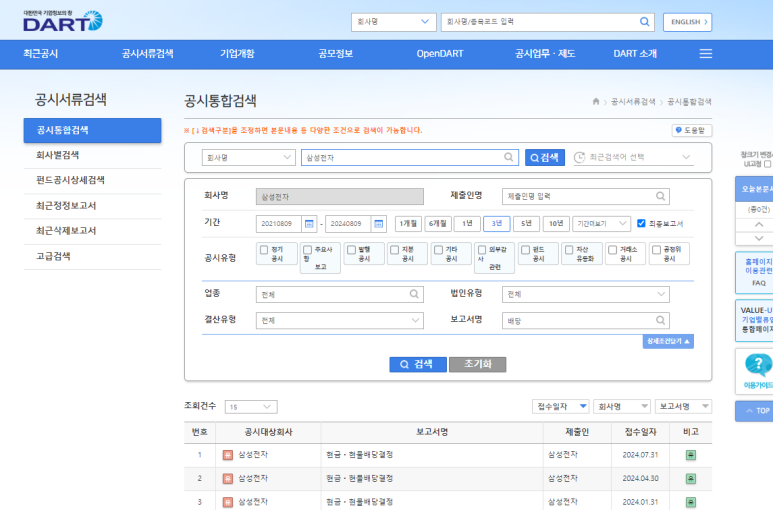Check the 거래소공시 checkbox
The height and width of the screenshot is (510, 773).
[x=612, y=250]
